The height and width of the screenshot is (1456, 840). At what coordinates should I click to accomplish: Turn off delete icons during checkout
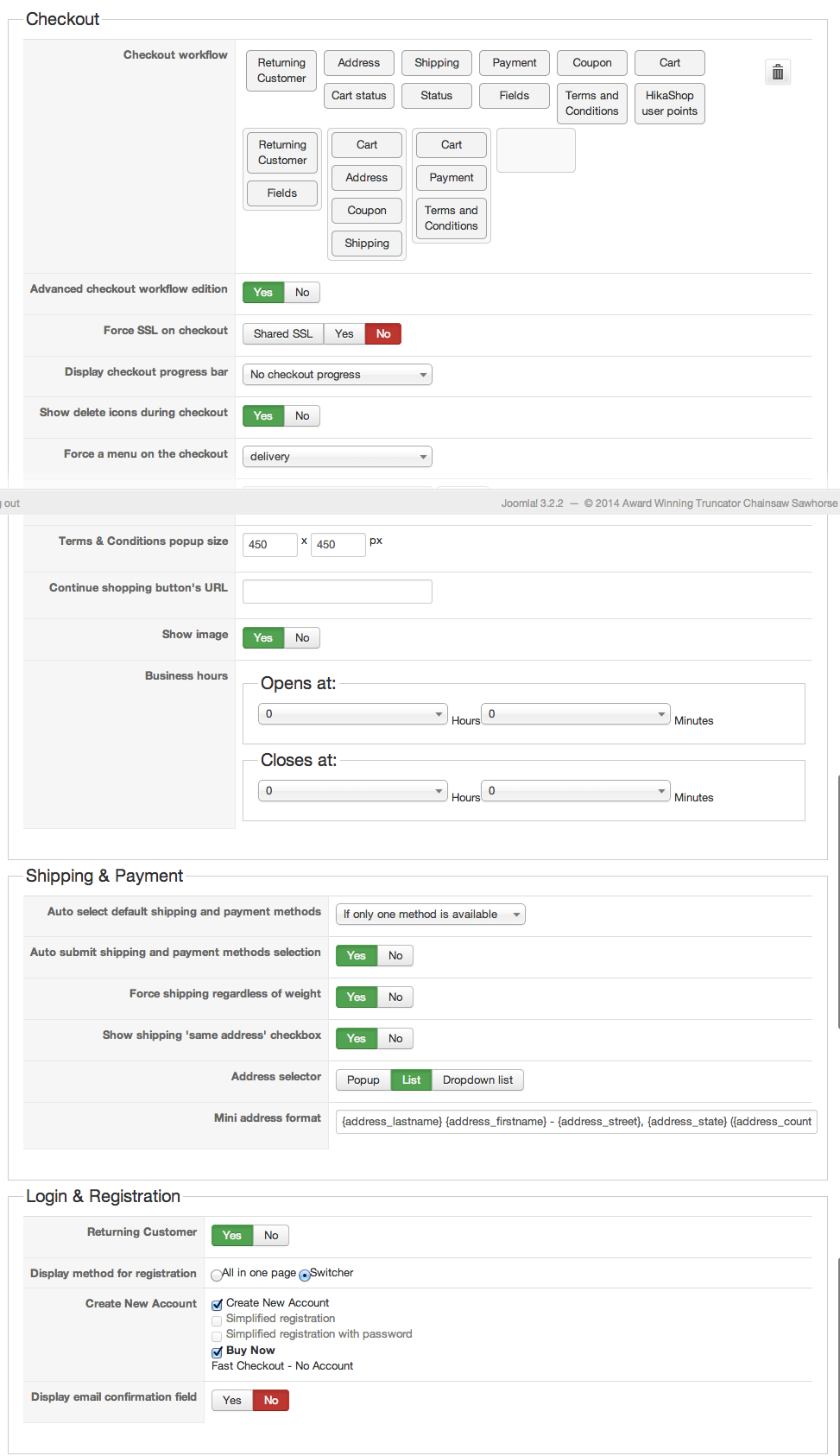tap(302, 416)
